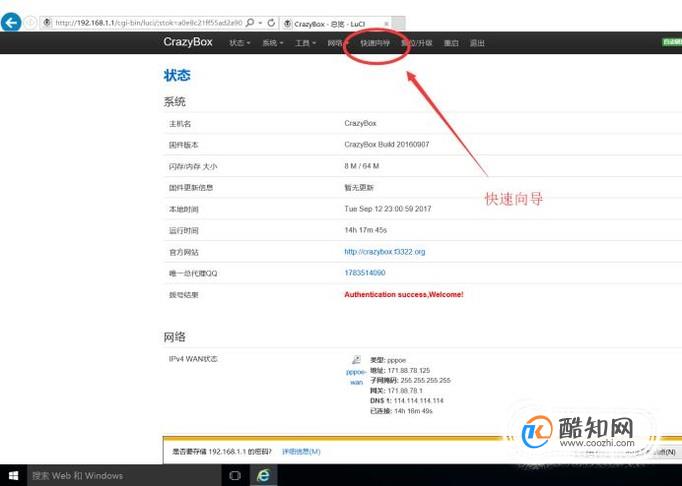Click the refresh page icon

(271, 22)
